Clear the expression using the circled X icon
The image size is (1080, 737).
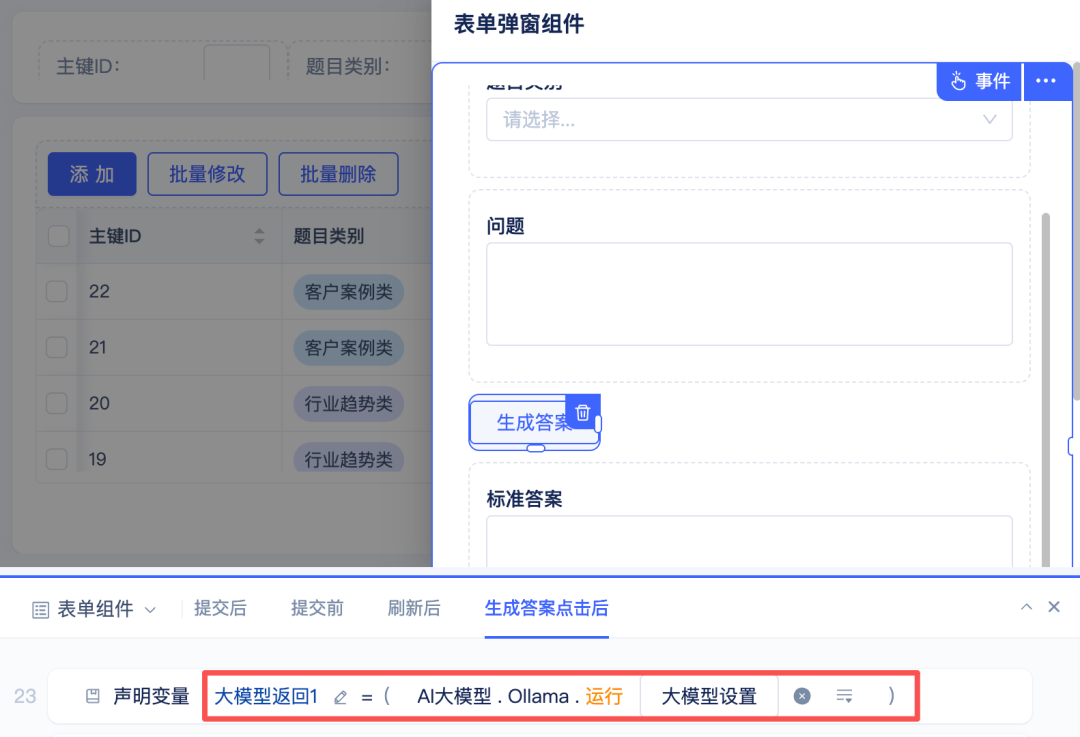pyautogui.click(x=802, y=697)
